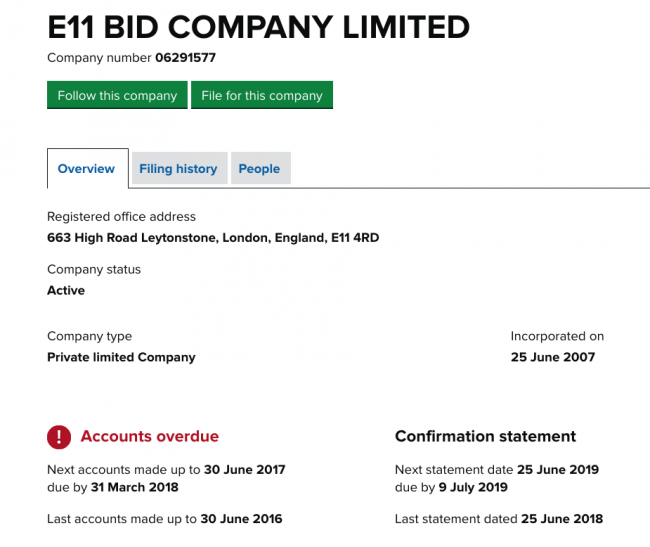Click last statement dated 25 June 2018

coord(562,519)
